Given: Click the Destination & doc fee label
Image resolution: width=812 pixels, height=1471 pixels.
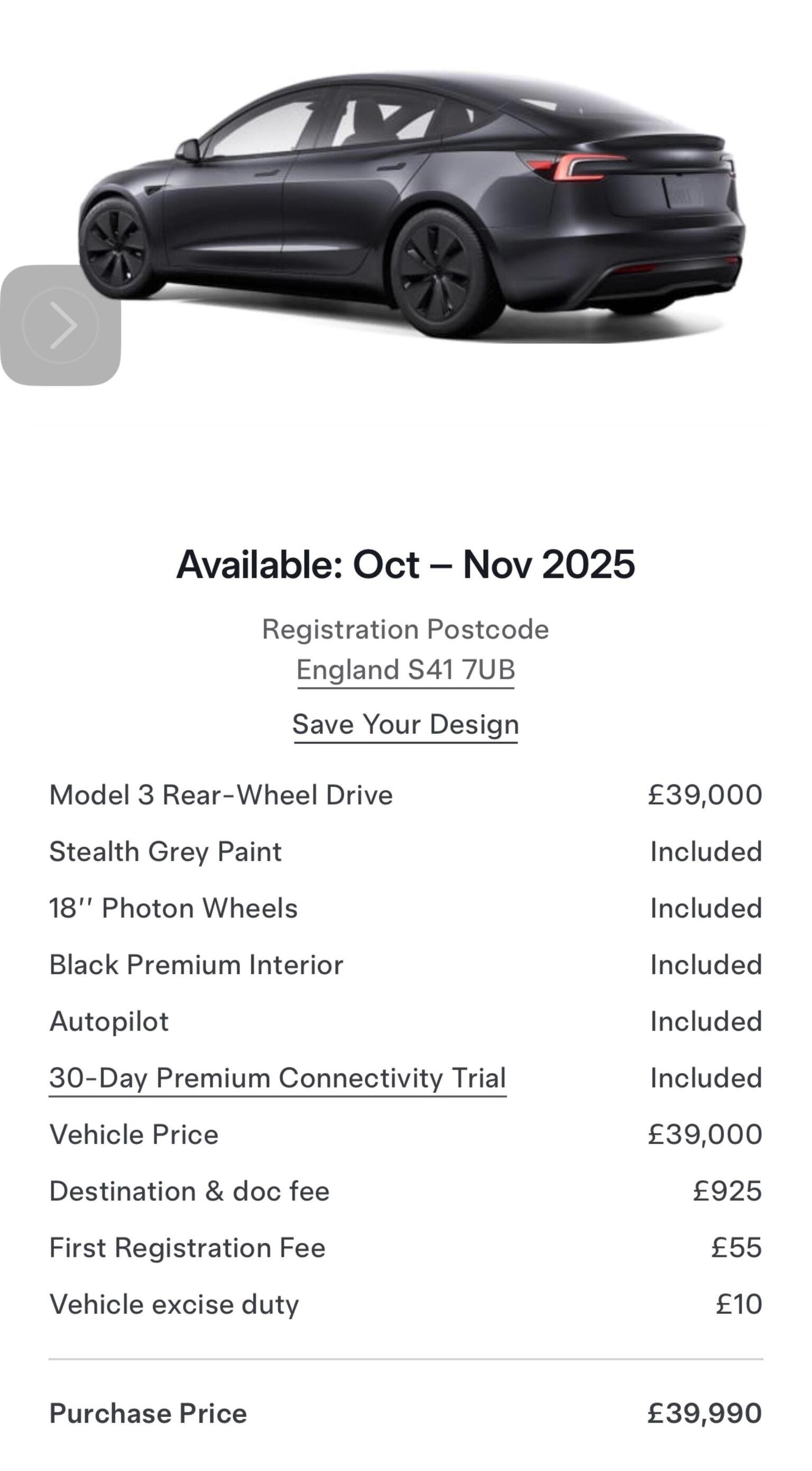Looking at the screenshot, I should pos(189,1191).
